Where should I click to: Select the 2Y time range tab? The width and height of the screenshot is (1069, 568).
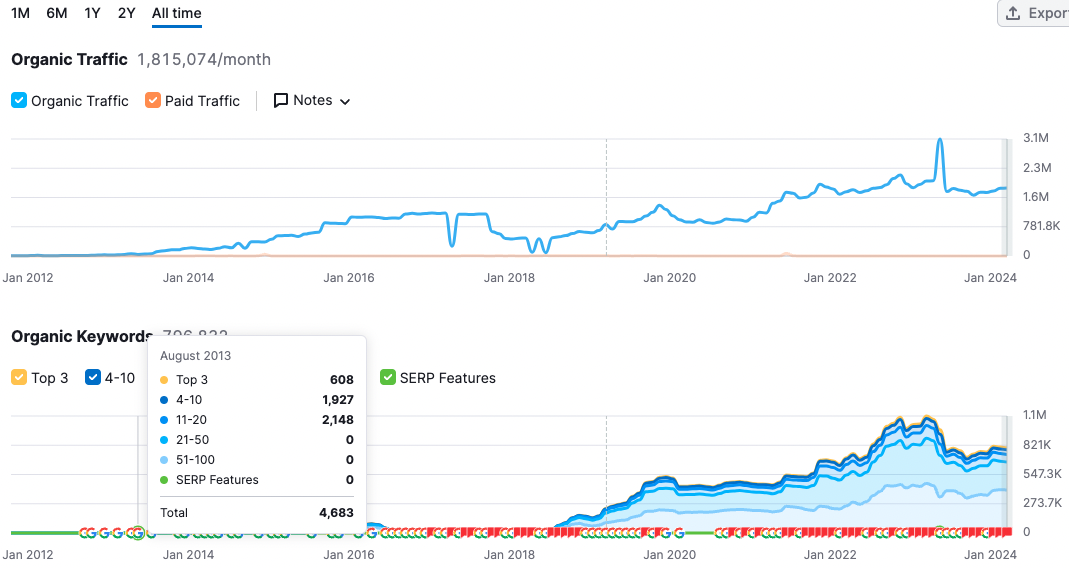pyautogui.click(x=126, y=13)
